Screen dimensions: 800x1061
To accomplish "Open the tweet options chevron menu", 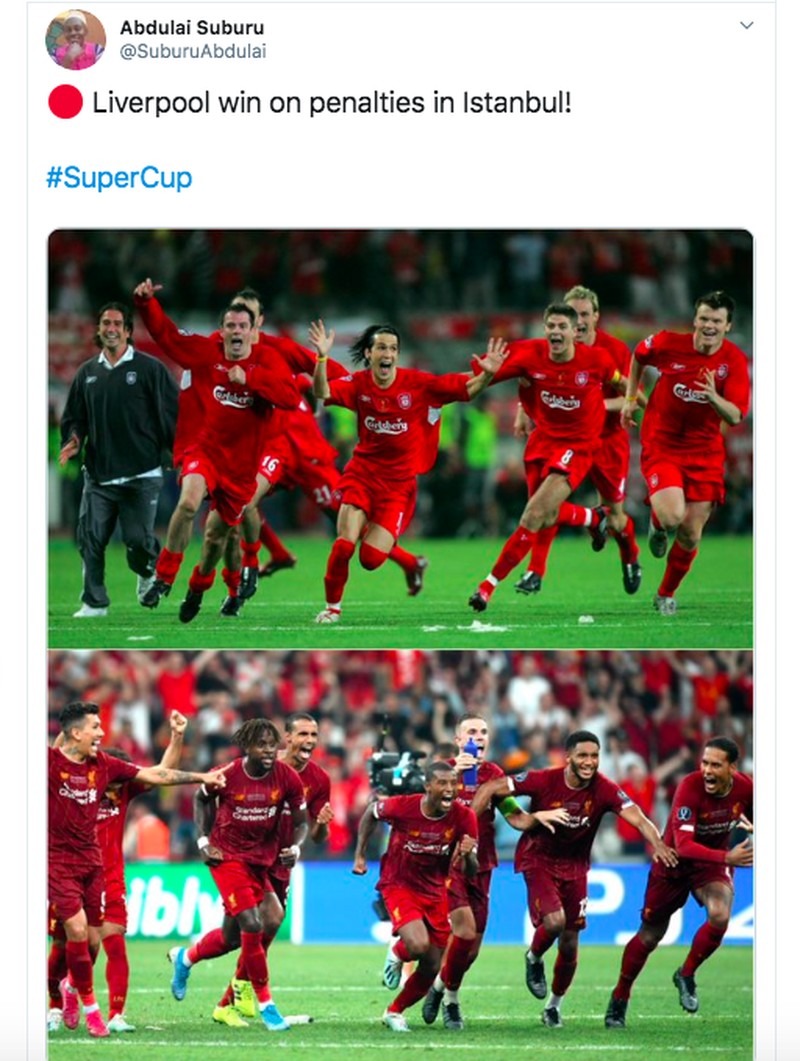I will click(747, 26).
